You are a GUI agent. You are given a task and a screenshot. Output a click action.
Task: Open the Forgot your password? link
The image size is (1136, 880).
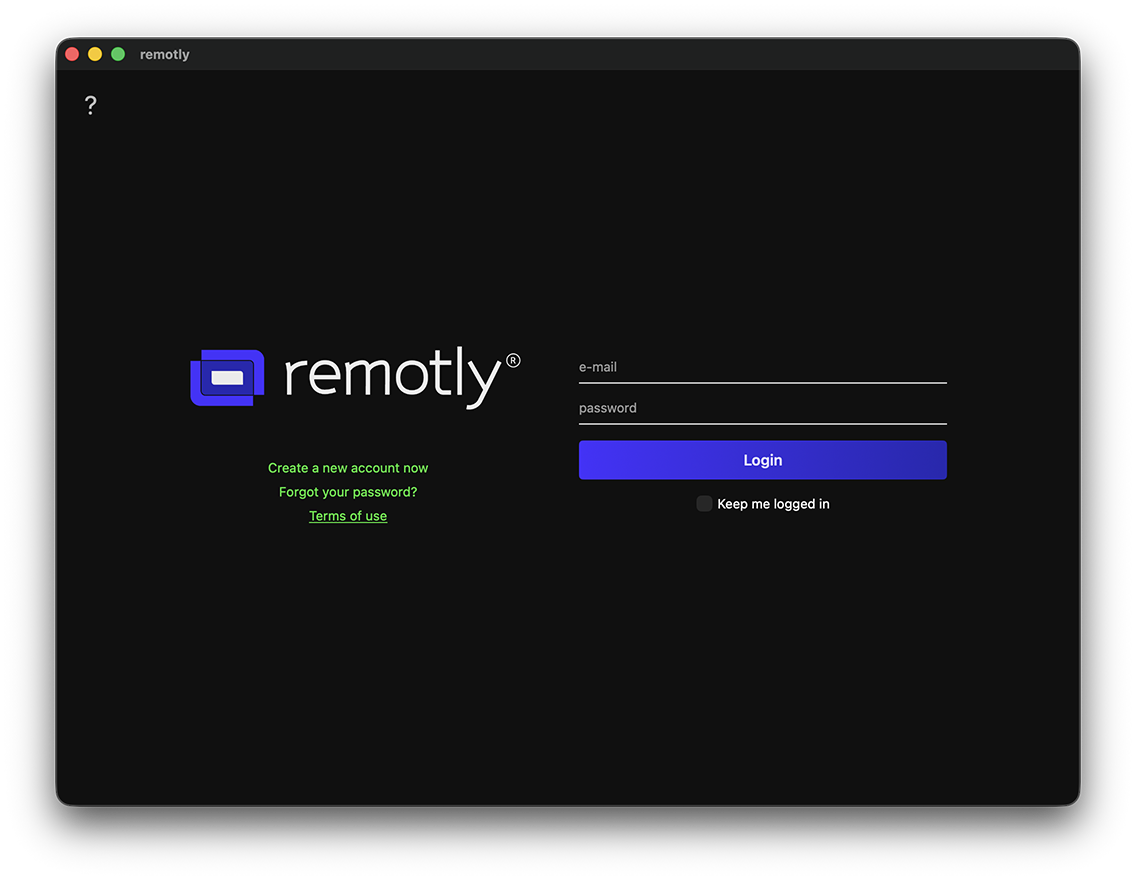(348, 492)
